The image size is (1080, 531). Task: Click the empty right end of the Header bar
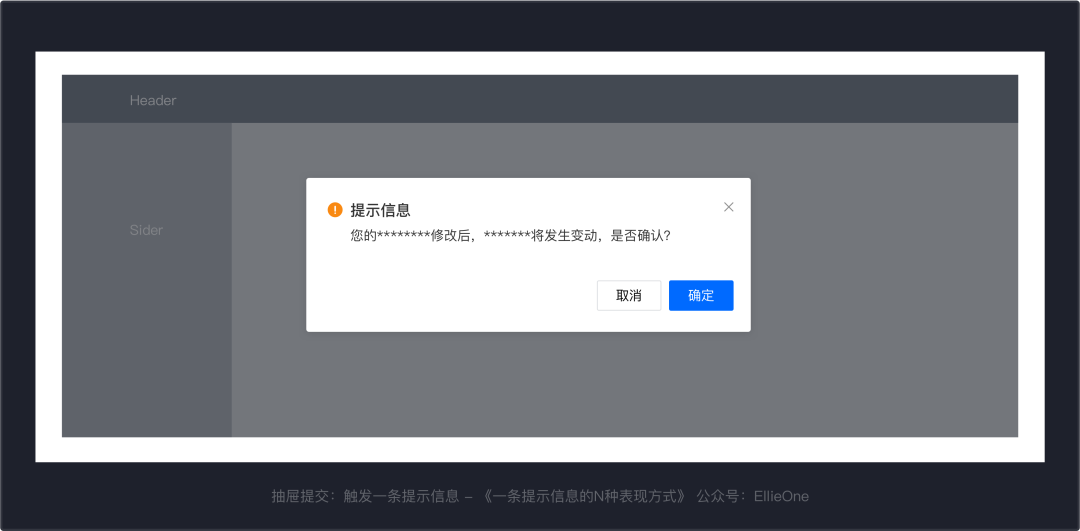click(x=900, y=100)
